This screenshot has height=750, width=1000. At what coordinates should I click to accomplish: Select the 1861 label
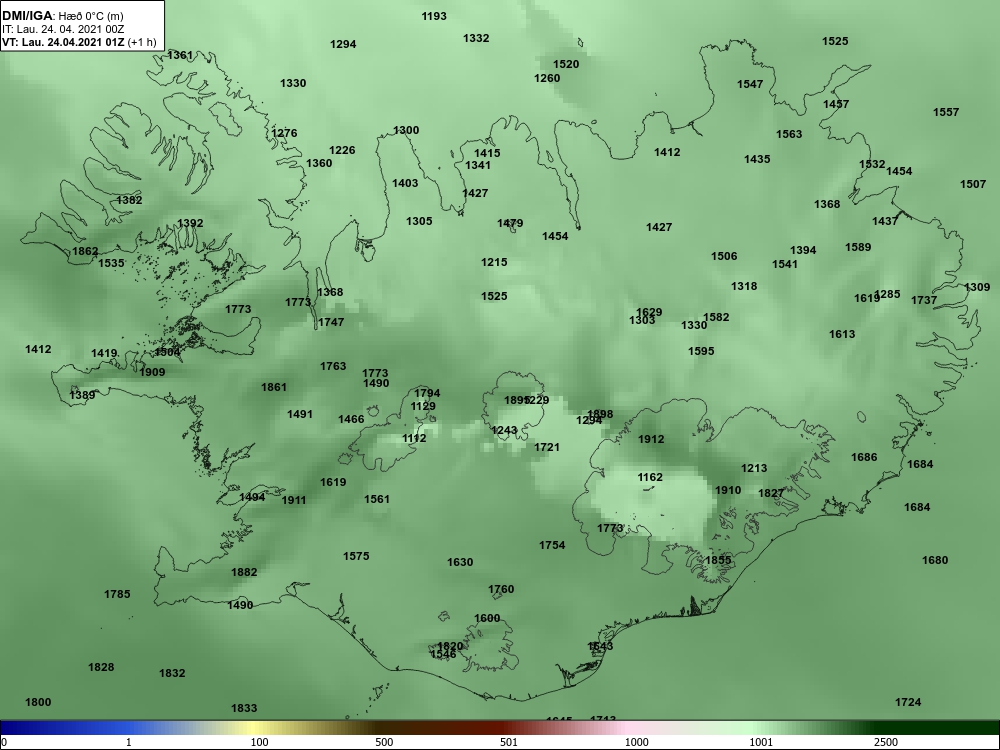point(274,386)
